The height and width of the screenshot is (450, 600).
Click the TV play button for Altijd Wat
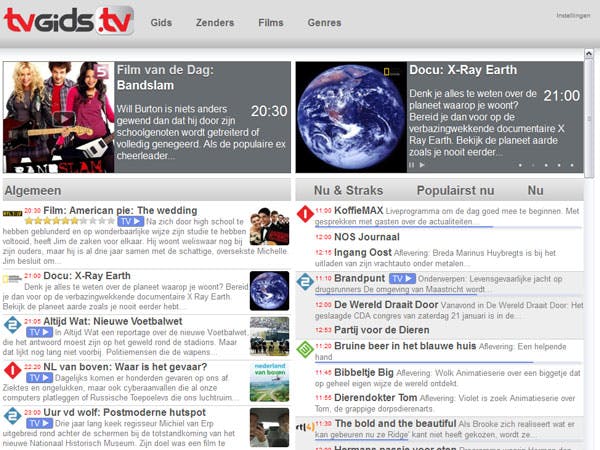(x=39, y=332)
